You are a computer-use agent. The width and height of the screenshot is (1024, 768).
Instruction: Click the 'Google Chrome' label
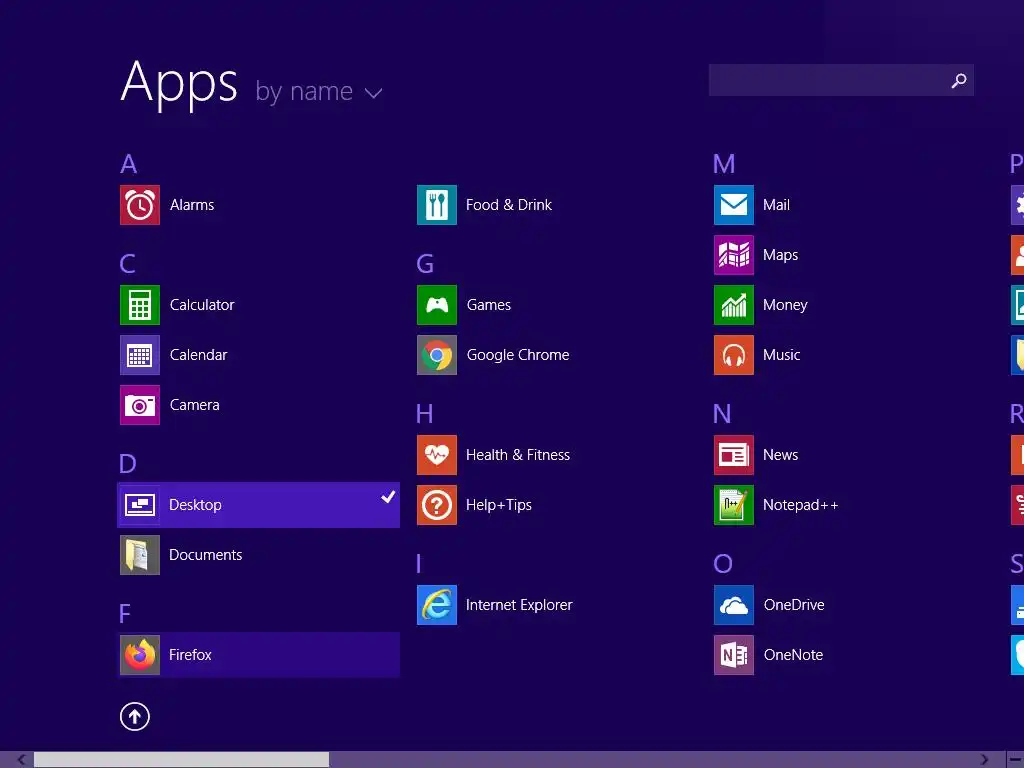click(518, 355)
